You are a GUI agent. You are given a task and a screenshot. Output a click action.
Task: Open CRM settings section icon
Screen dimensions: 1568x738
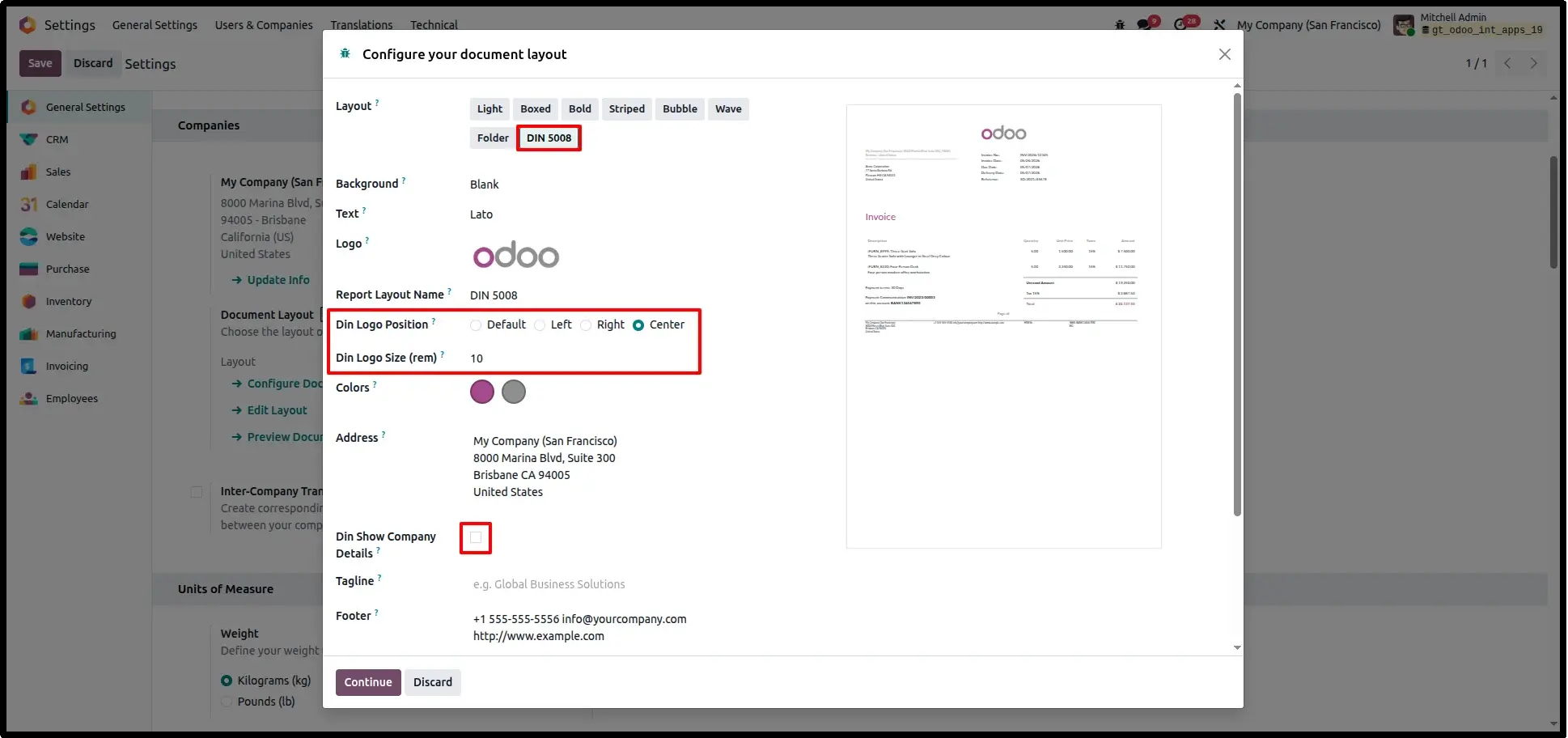tap(29, 139)
